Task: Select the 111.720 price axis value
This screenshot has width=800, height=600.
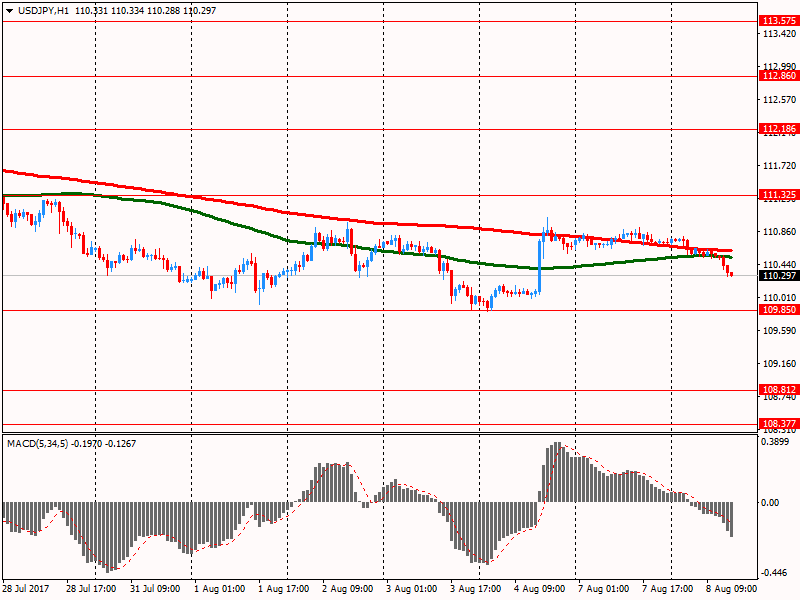Action: coord(779,166)
